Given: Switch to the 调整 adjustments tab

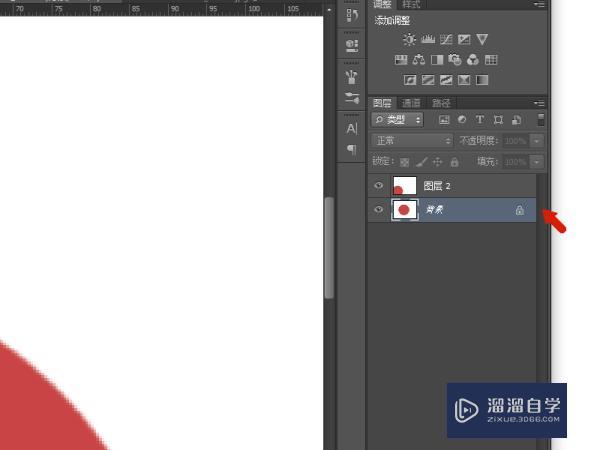Looking at the screenshot, I should click(382, 4).
